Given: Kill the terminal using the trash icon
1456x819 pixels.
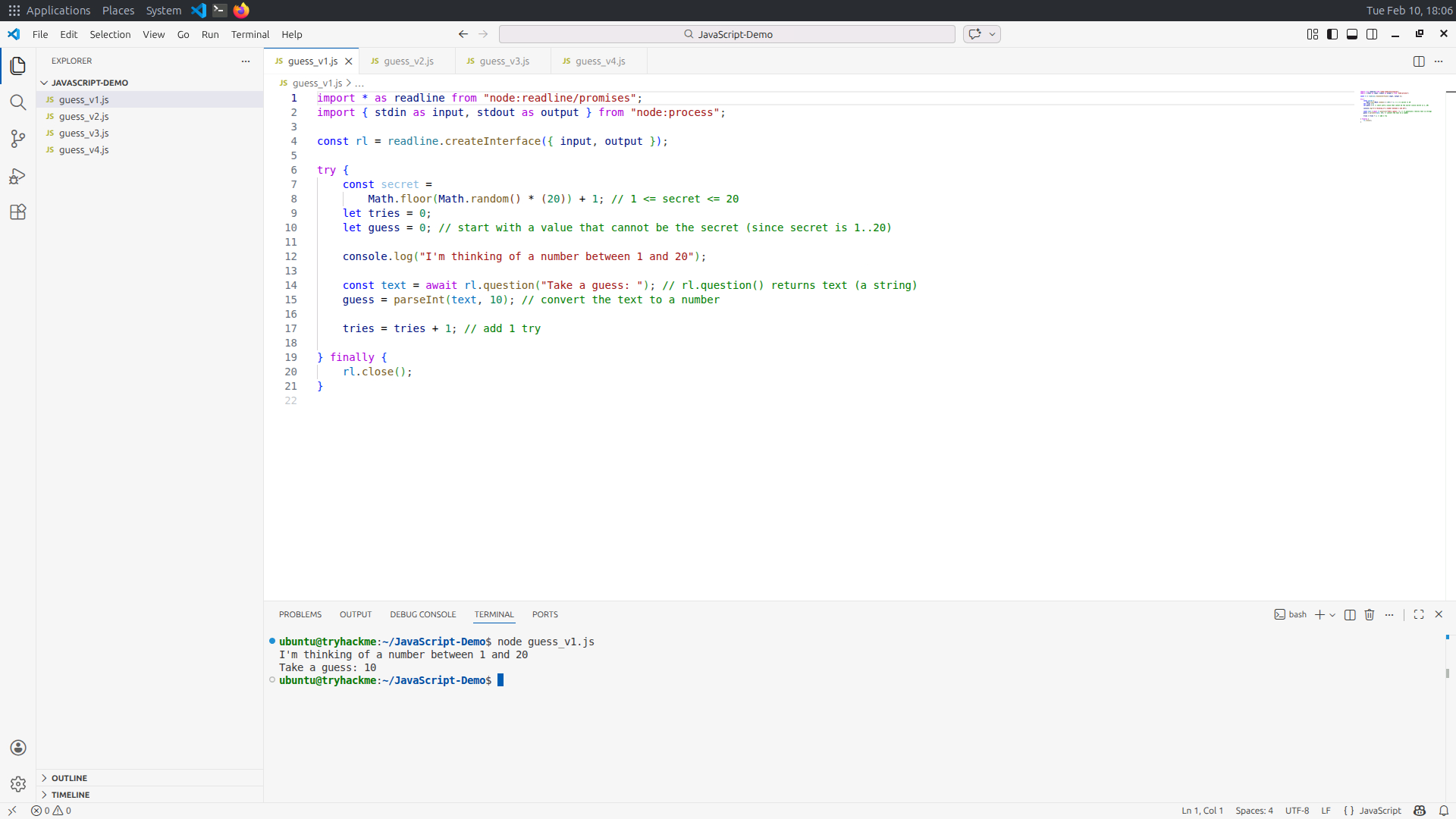Looking at the screenshot, I should (1369, 614).
